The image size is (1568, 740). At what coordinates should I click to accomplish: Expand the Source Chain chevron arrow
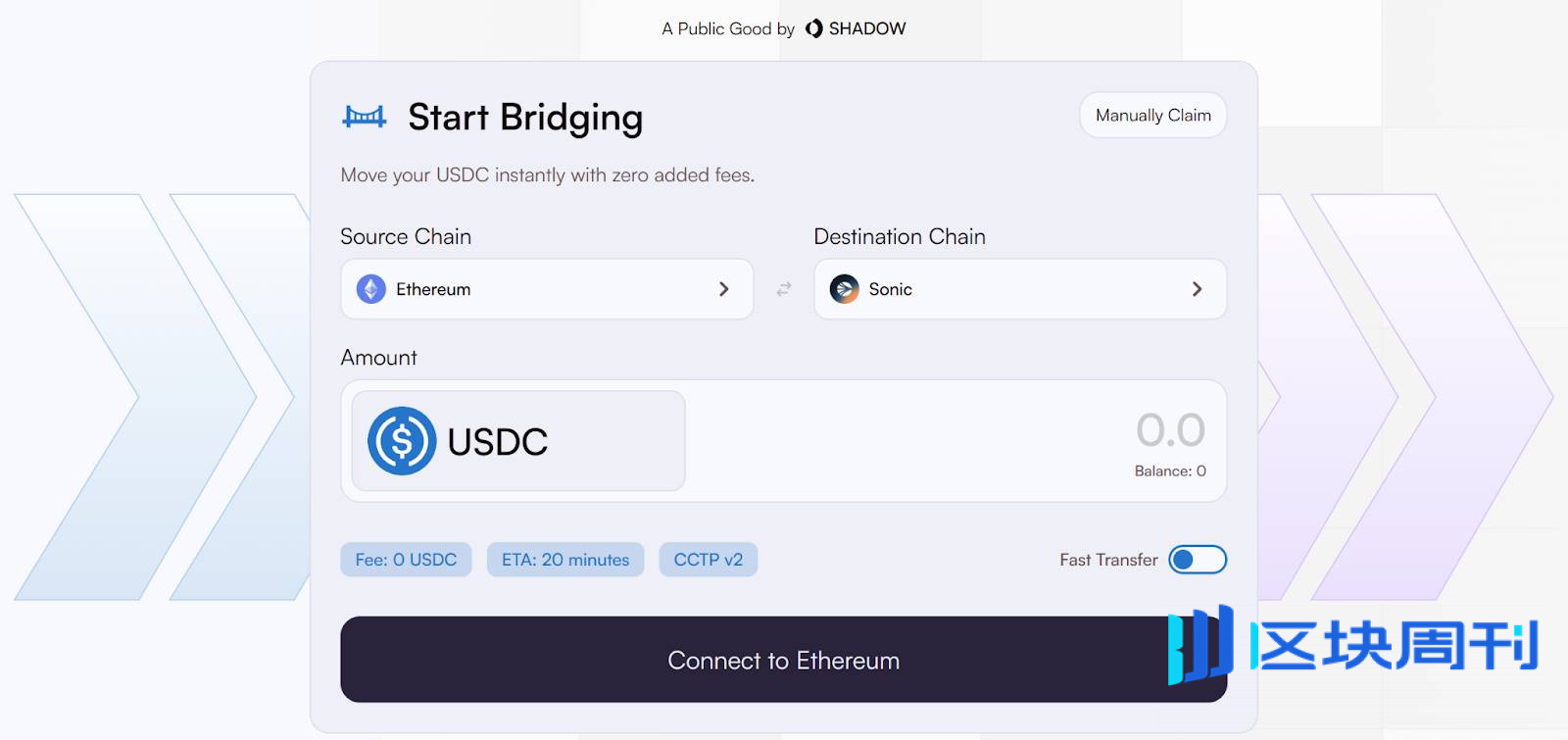point(724,289)
